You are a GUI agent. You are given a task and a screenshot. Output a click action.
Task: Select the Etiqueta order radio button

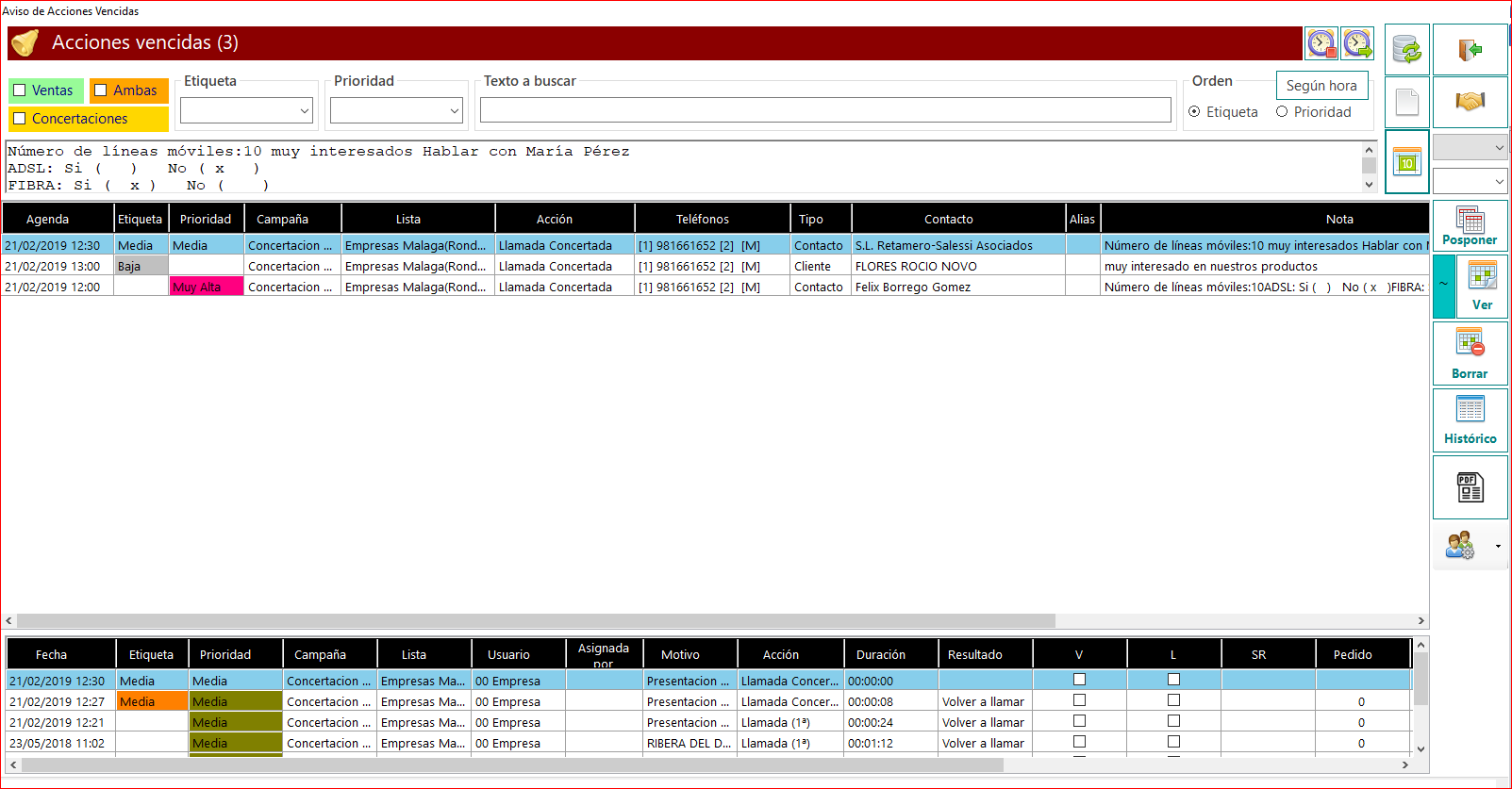[1195, 111]
